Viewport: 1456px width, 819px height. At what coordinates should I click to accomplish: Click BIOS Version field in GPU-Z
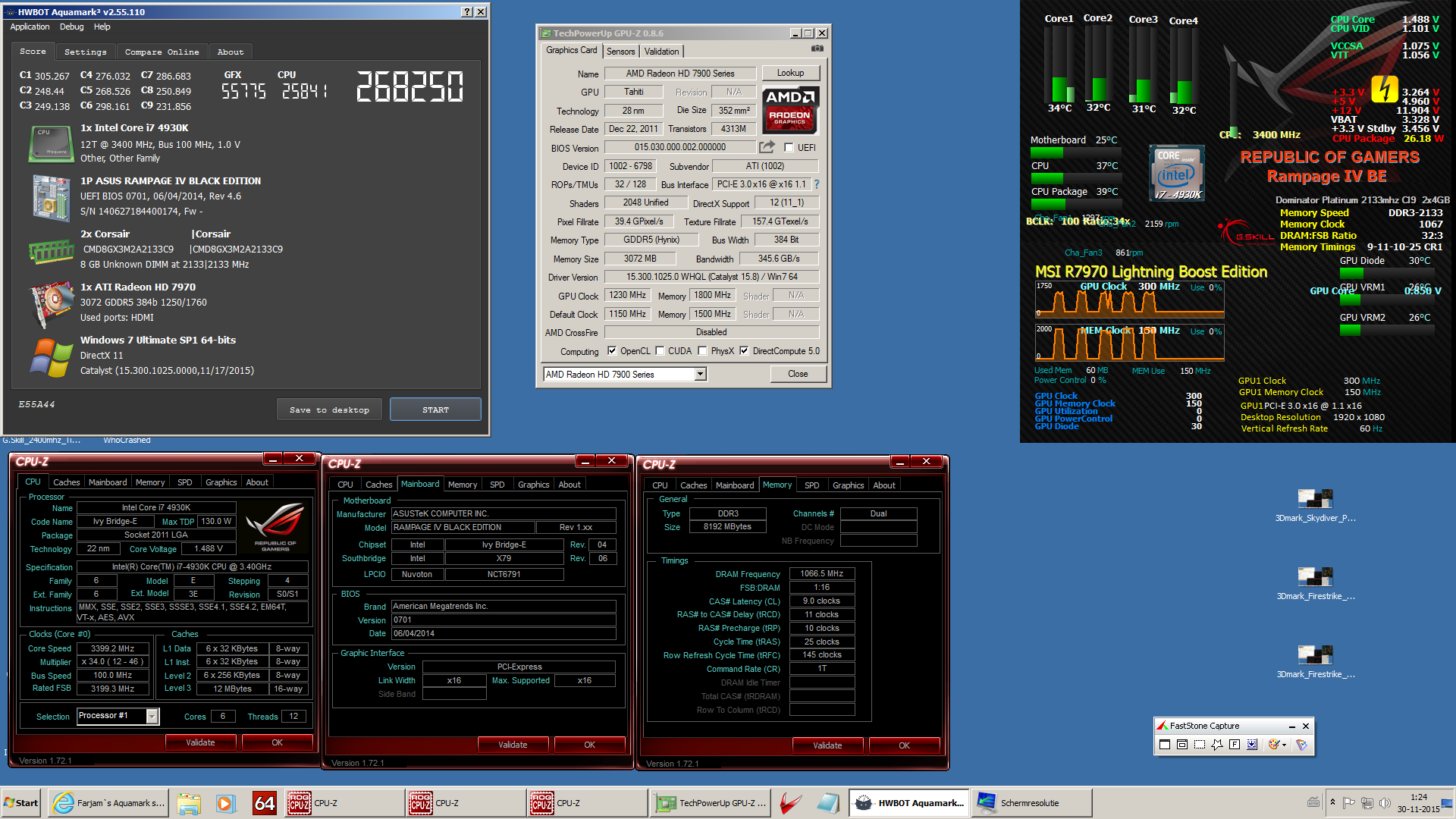680,147
